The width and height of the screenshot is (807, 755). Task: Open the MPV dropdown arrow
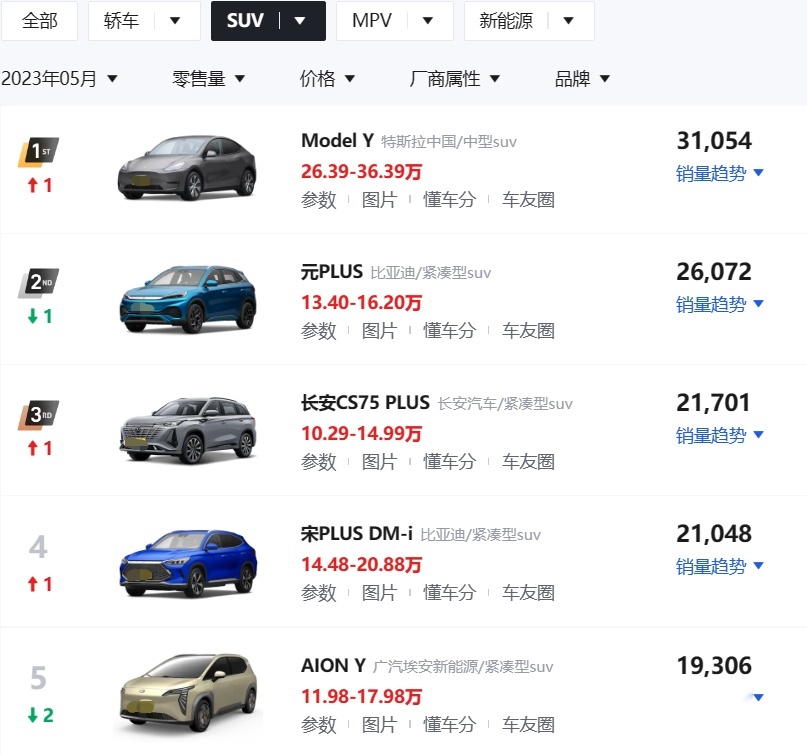(x=428, y=21)
